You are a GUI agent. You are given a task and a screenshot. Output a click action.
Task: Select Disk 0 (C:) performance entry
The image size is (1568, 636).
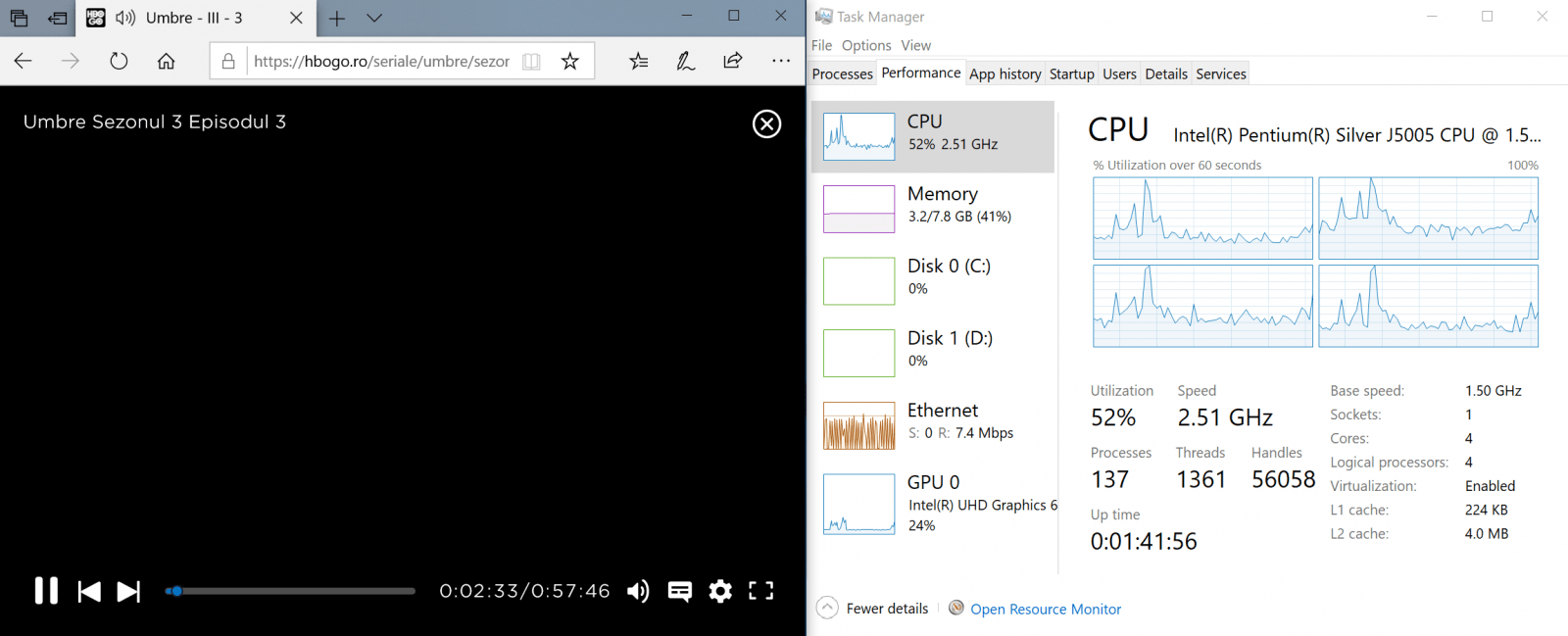(933, 281)
